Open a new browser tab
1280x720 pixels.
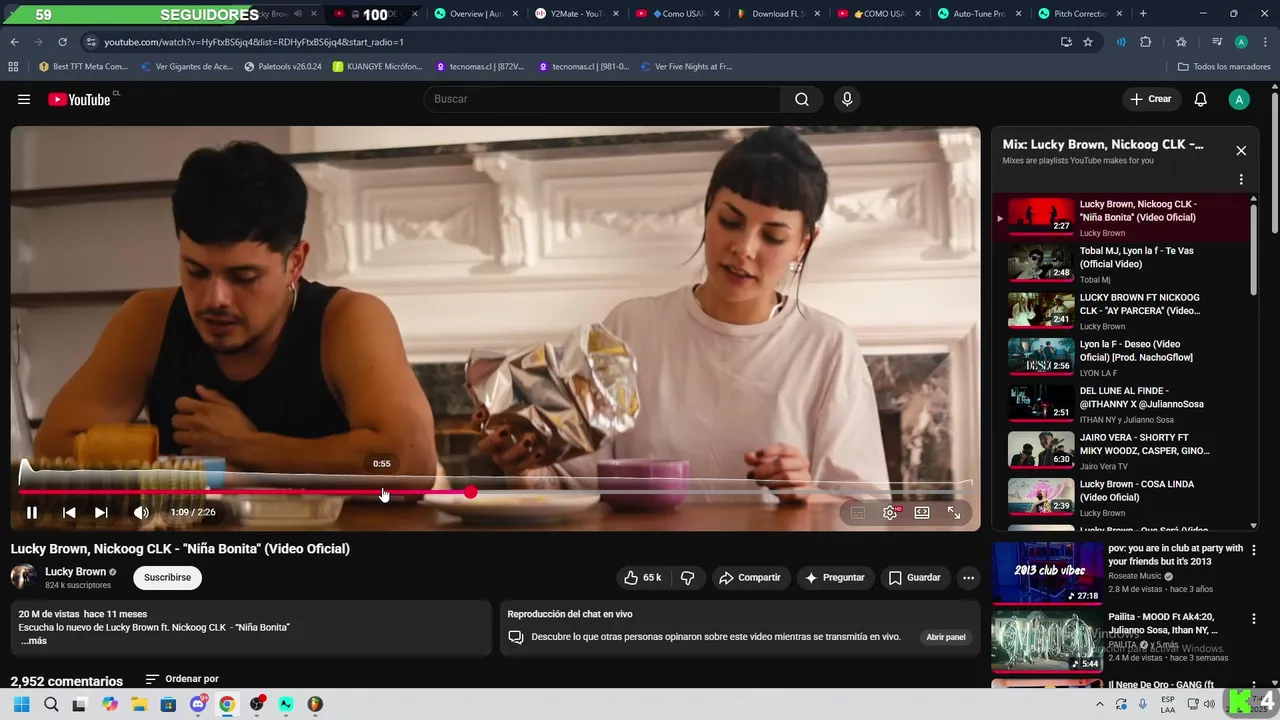1143,14
